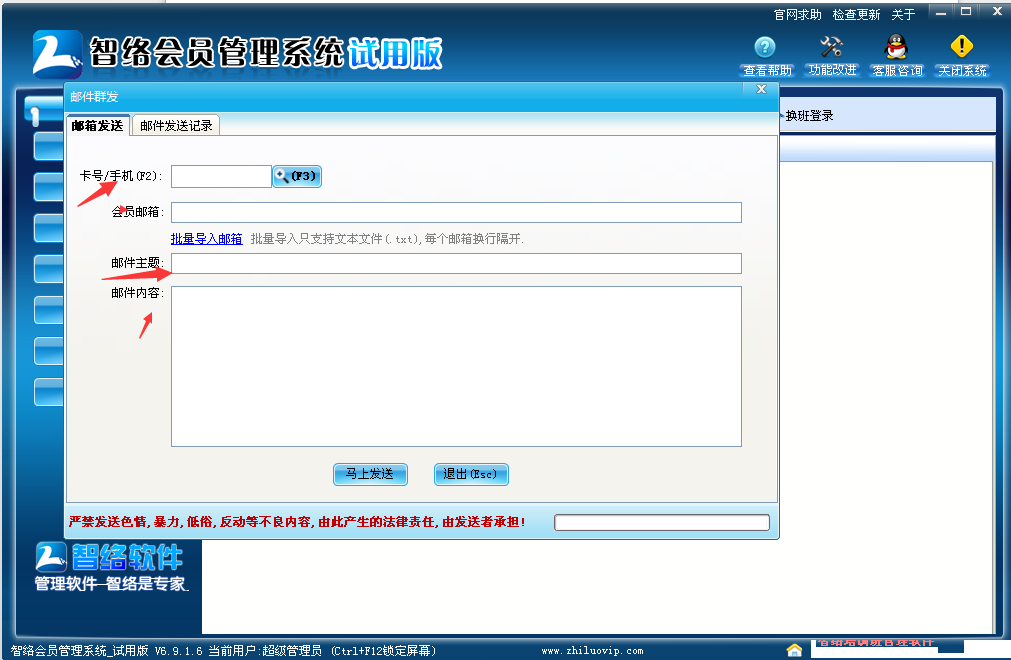
Task: Click the home icon in status bar
Action: 794,650
